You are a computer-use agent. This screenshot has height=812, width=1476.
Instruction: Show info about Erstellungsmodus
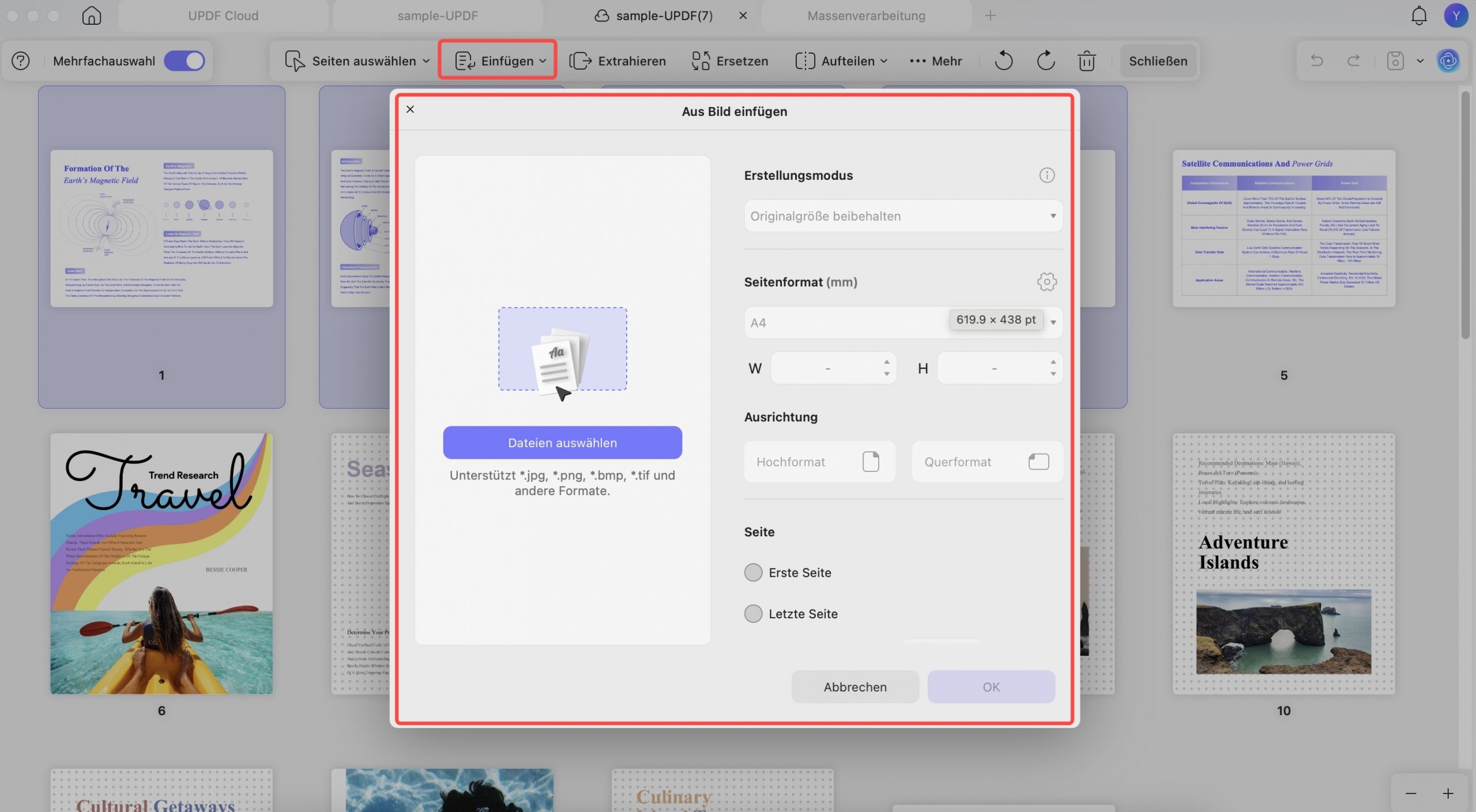[x=1046, y=175]
